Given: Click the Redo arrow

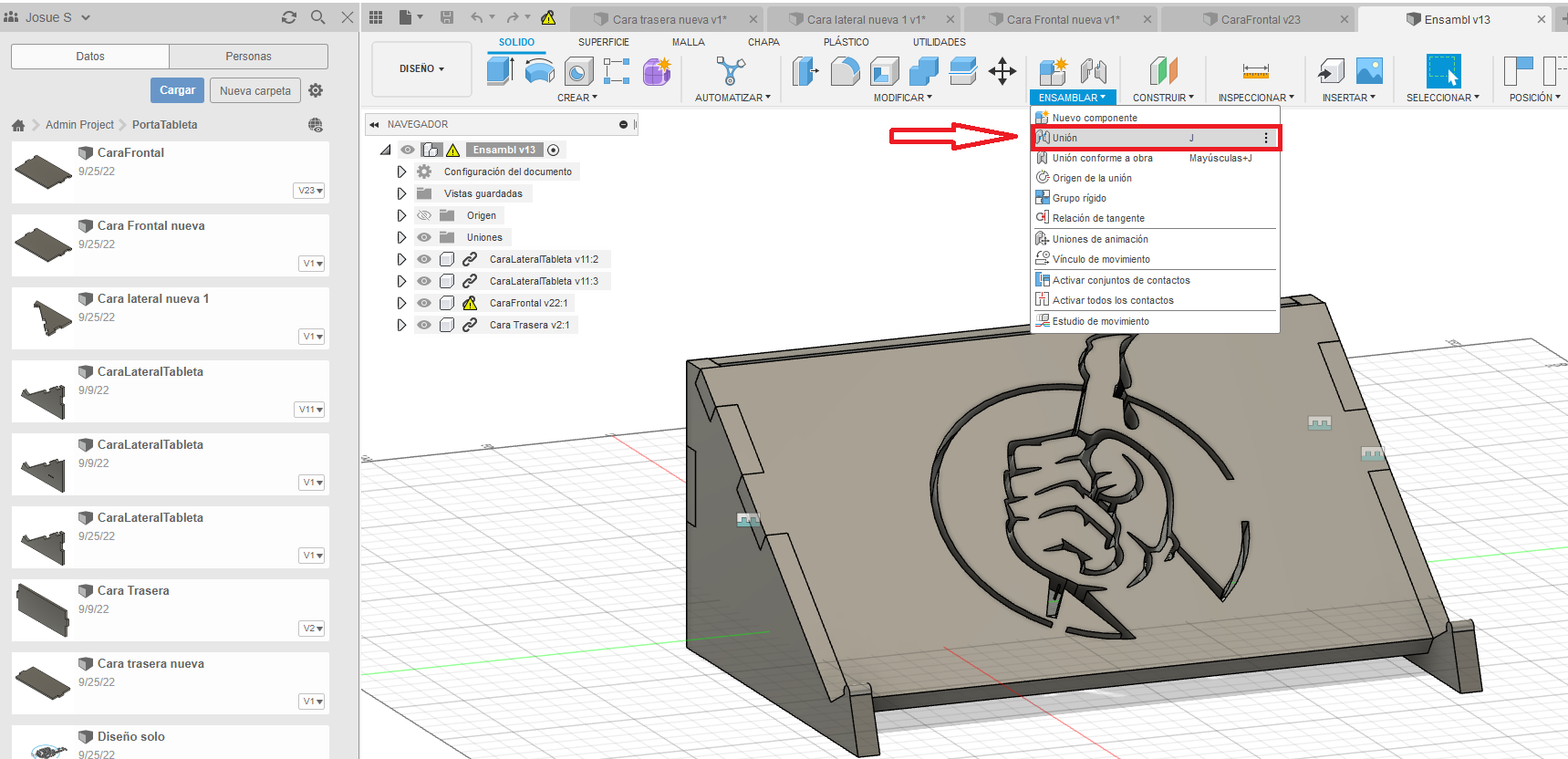Looking at the screenshot, I should click(513, 17).
